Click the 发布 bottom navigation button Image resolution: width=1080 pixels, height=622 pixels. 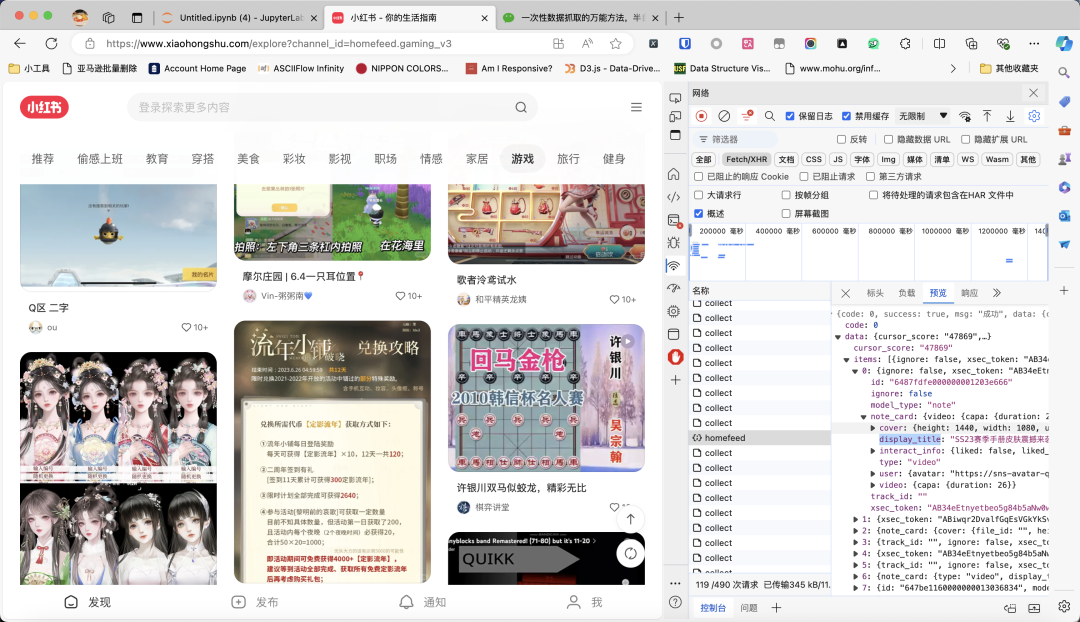click(255, 602)
